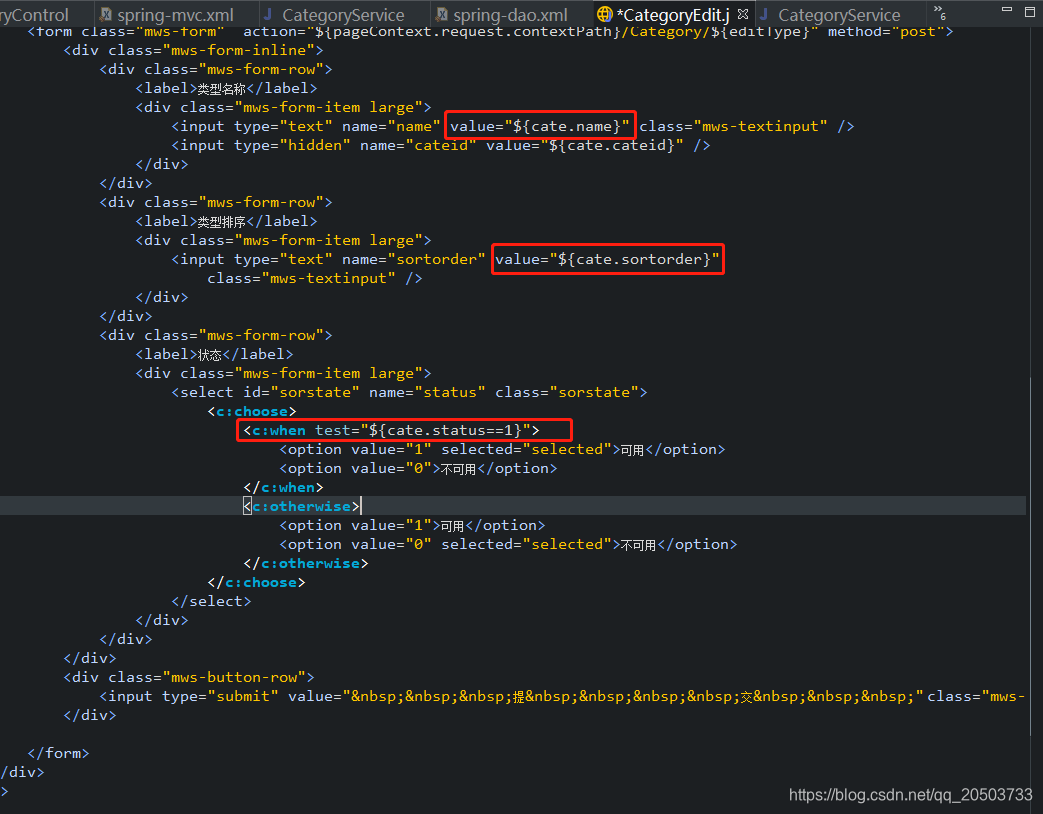Place cursor in the ${cate.status==1} test
Image resolution: width=1043 pixels, height=814 pixels.
pos(449,430)
